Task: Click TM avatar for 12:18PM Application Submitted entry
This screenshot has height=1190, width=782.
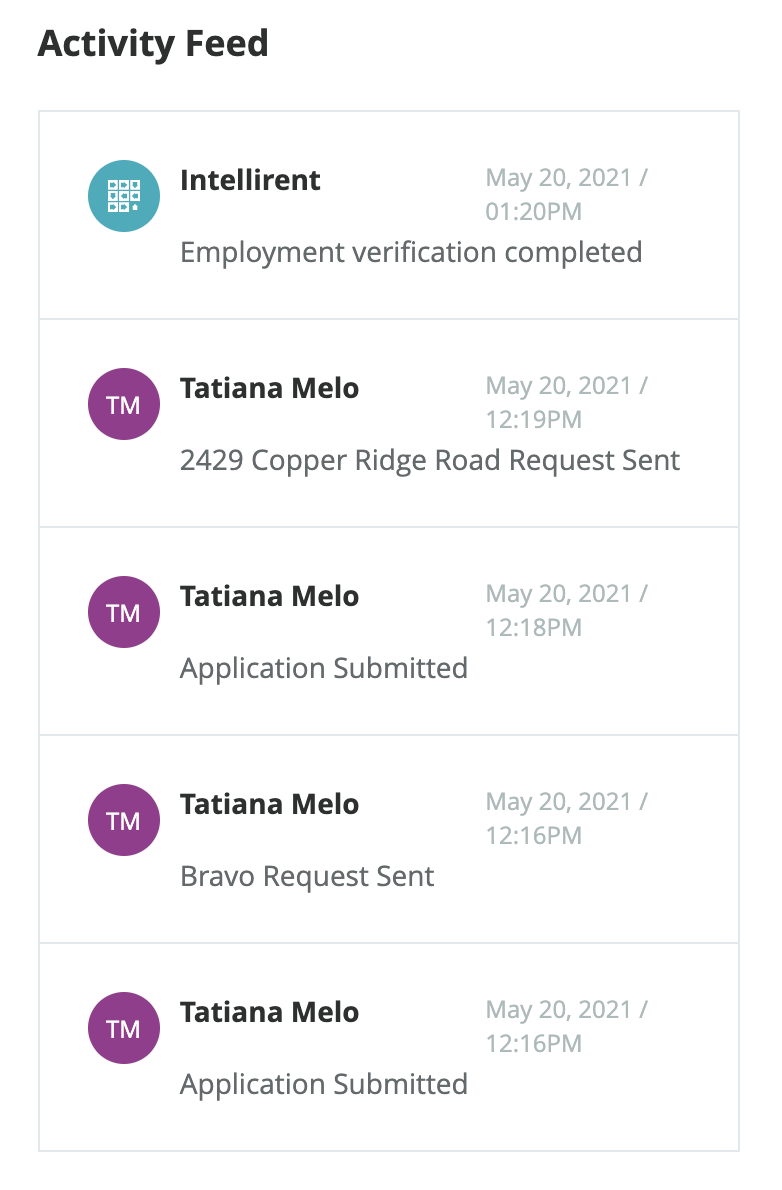Action: [124, 612]
